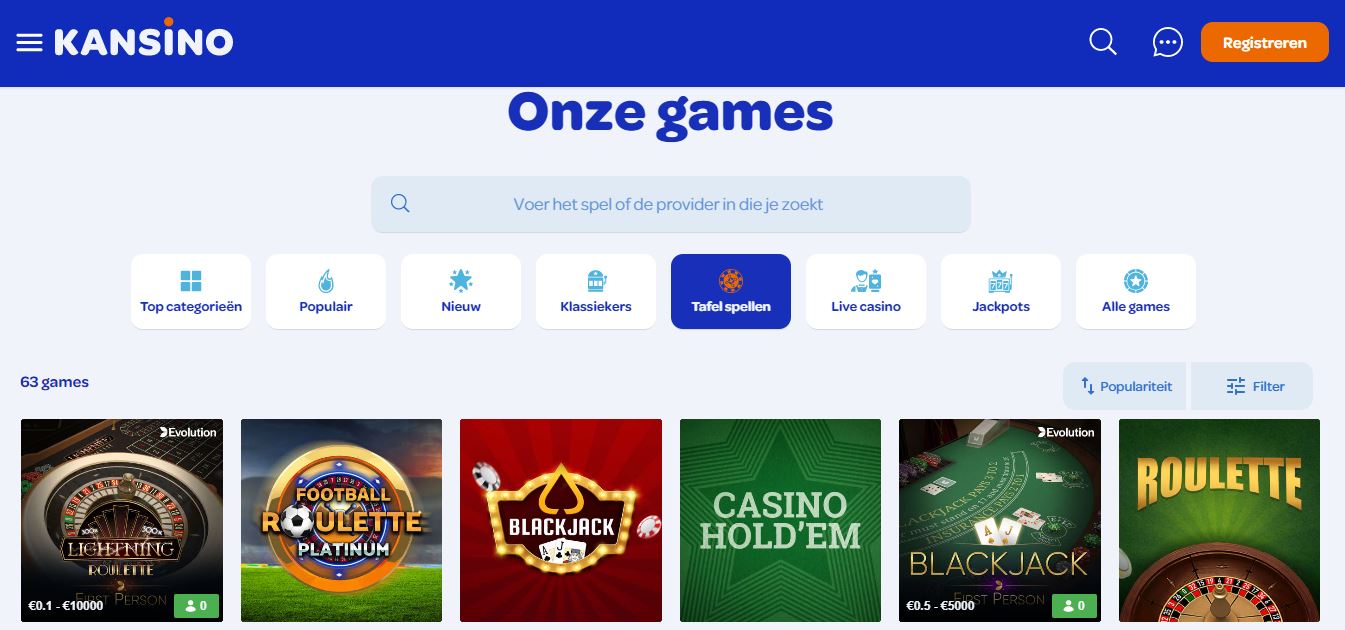1345x630 pixels.
Task: Open the Populariteit sort dropdown
Action: coord(1125,386)
